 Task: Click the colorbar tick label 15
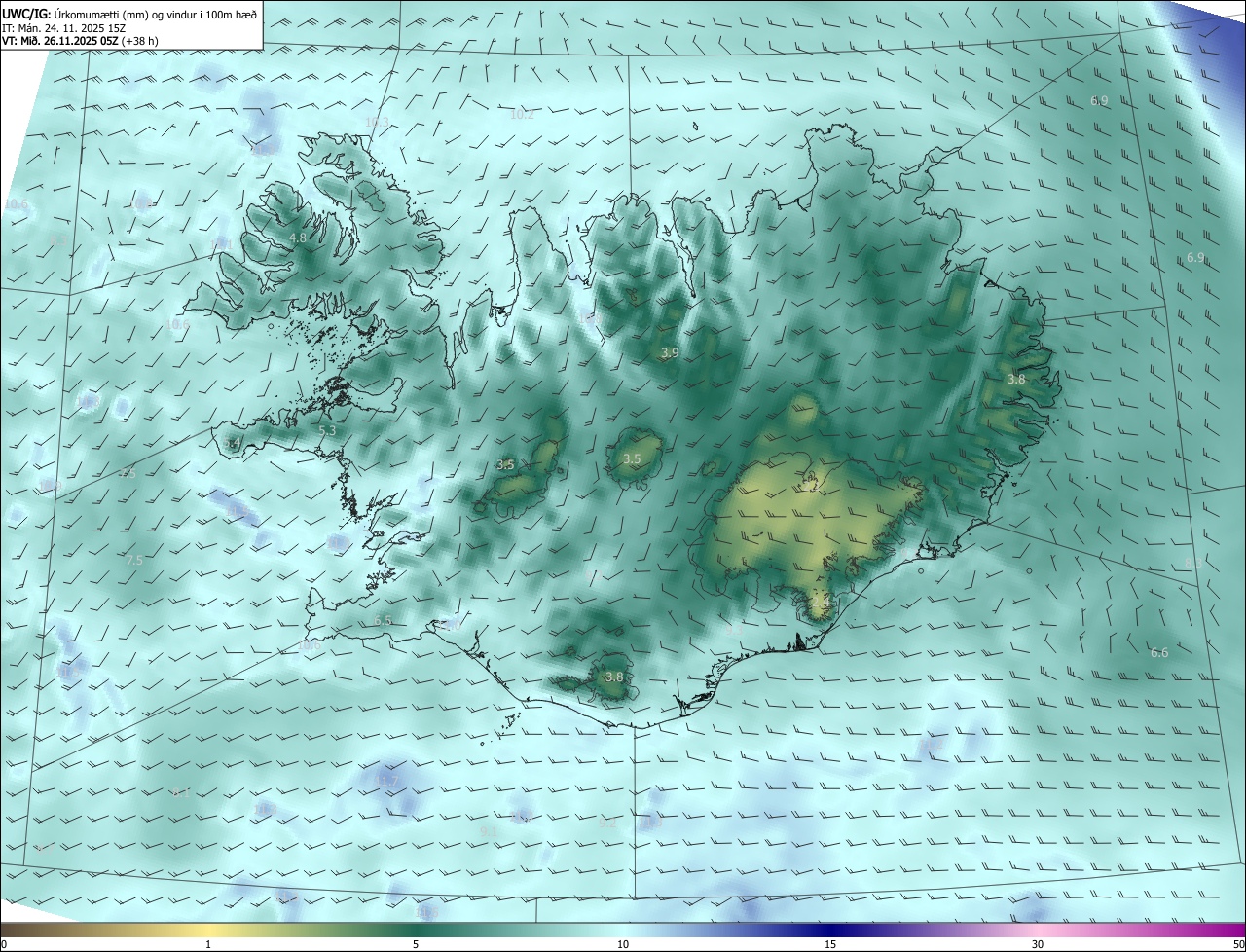click(830, 944)
